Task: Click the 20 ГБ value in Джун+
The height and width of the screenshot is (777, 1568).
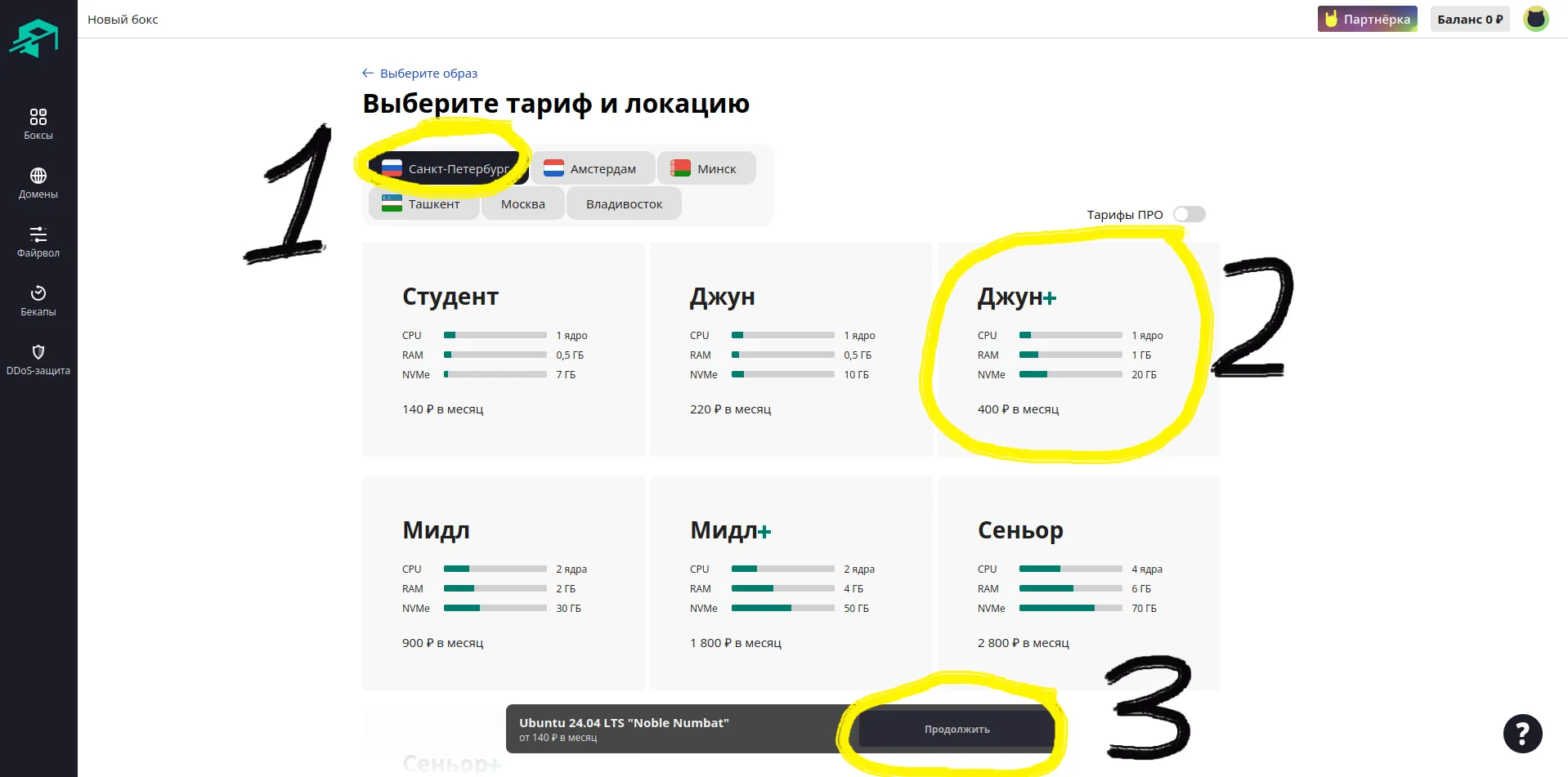Action: (x=1144, y=374)
